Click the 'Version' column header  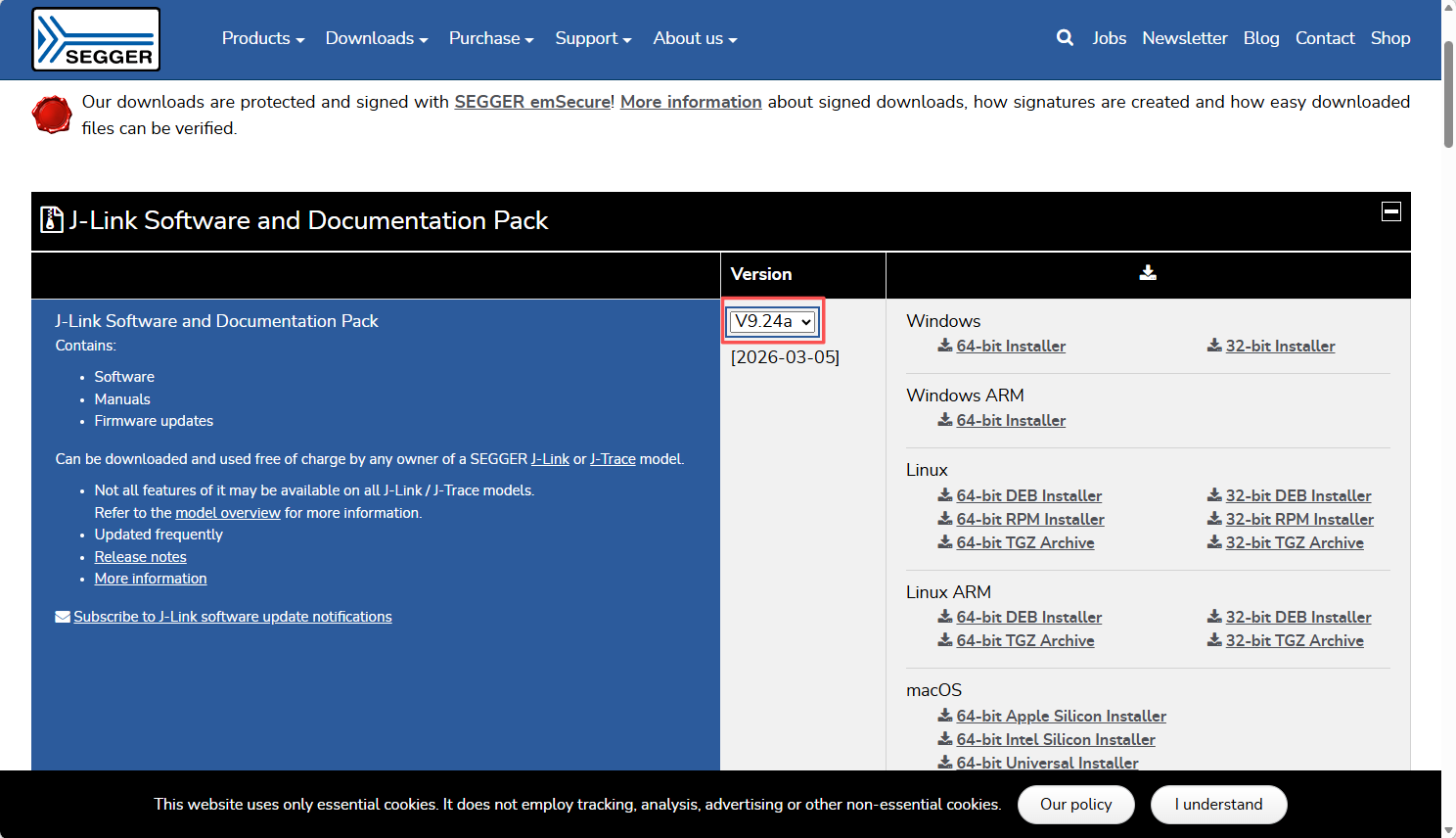coord(761,274)
